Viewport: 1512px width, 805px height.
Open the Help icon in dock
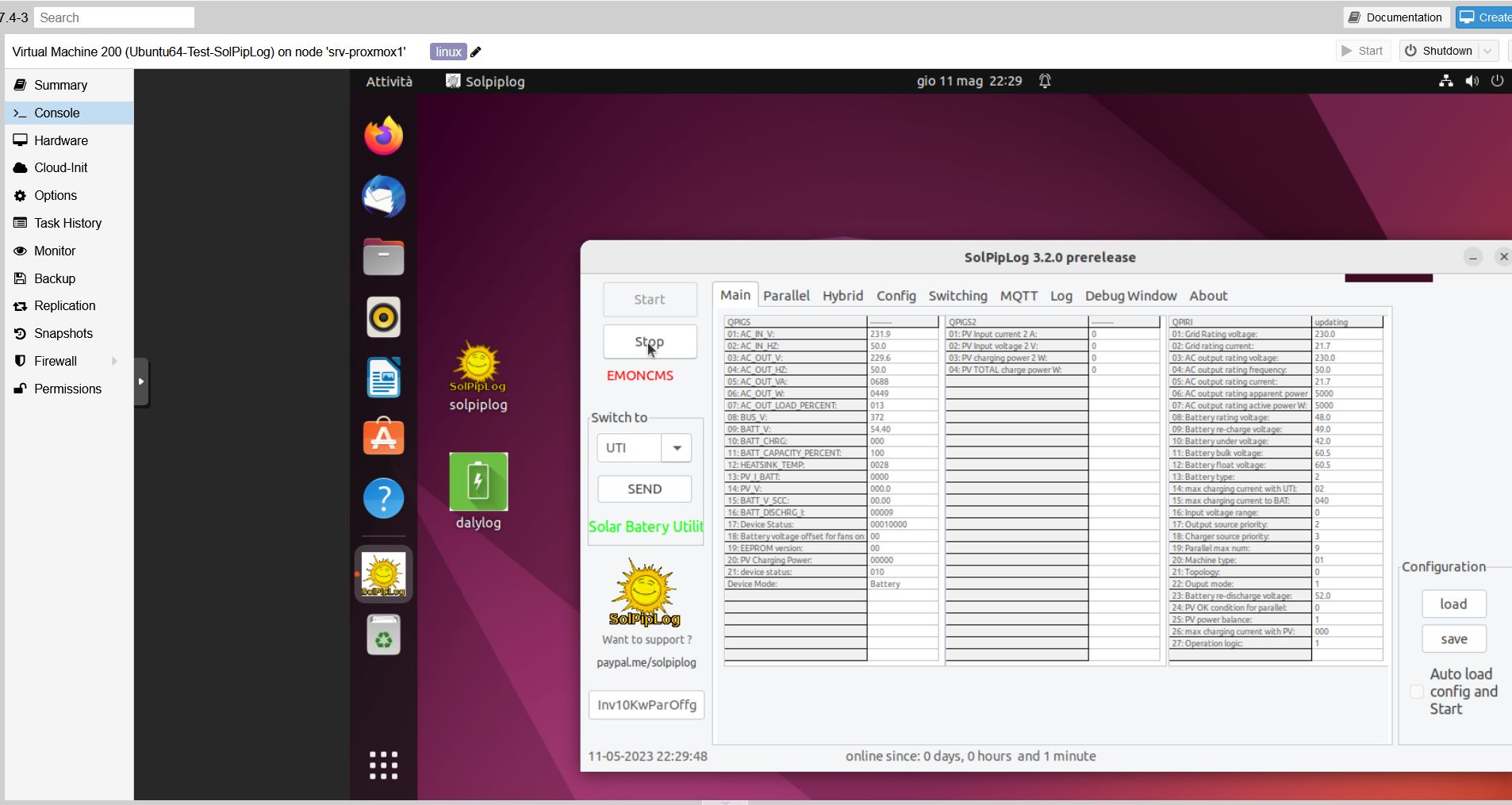click(383, 498)
